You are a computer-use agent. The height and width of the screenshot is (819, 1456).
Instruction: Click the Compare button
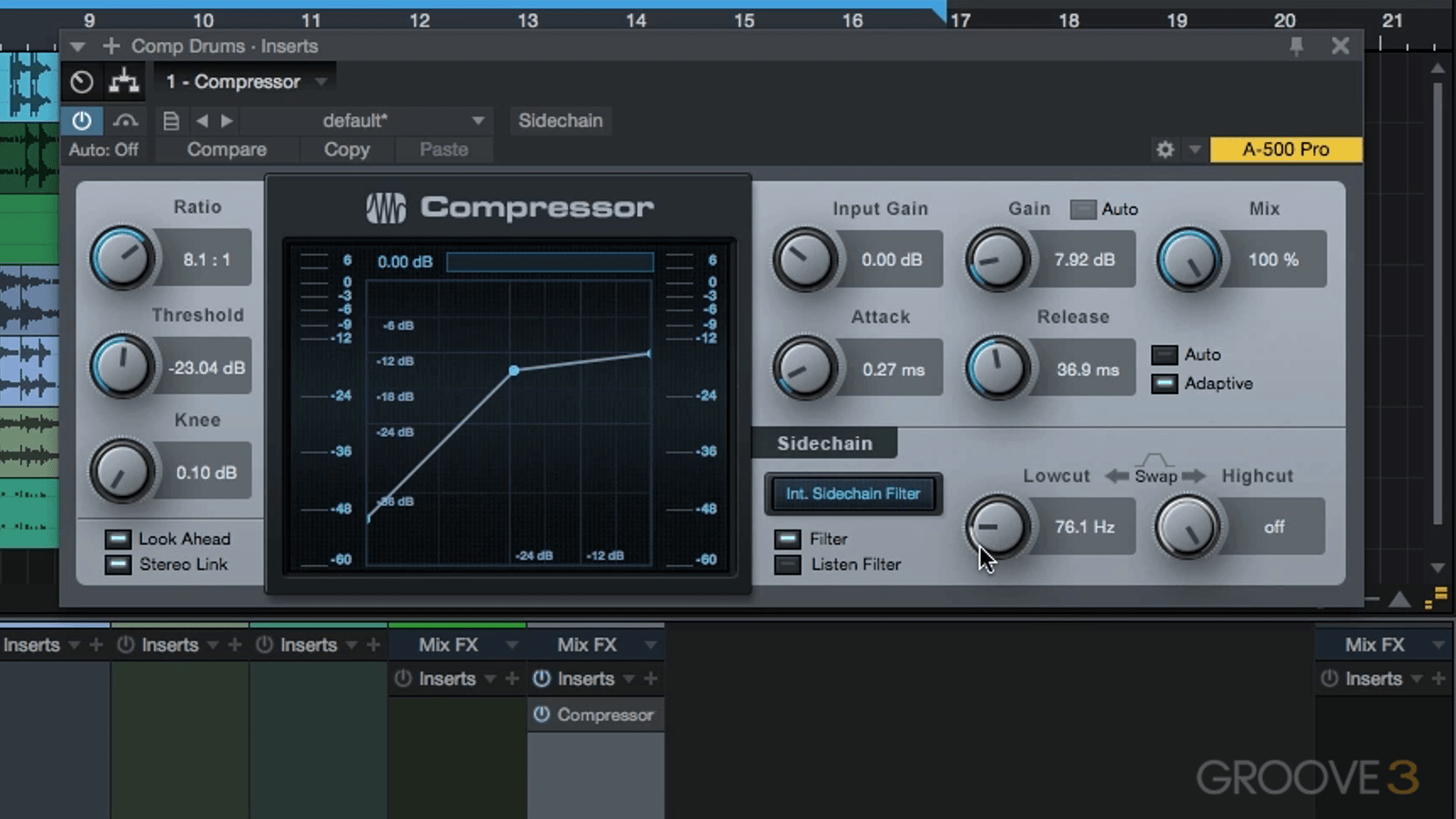coord(227,149)
